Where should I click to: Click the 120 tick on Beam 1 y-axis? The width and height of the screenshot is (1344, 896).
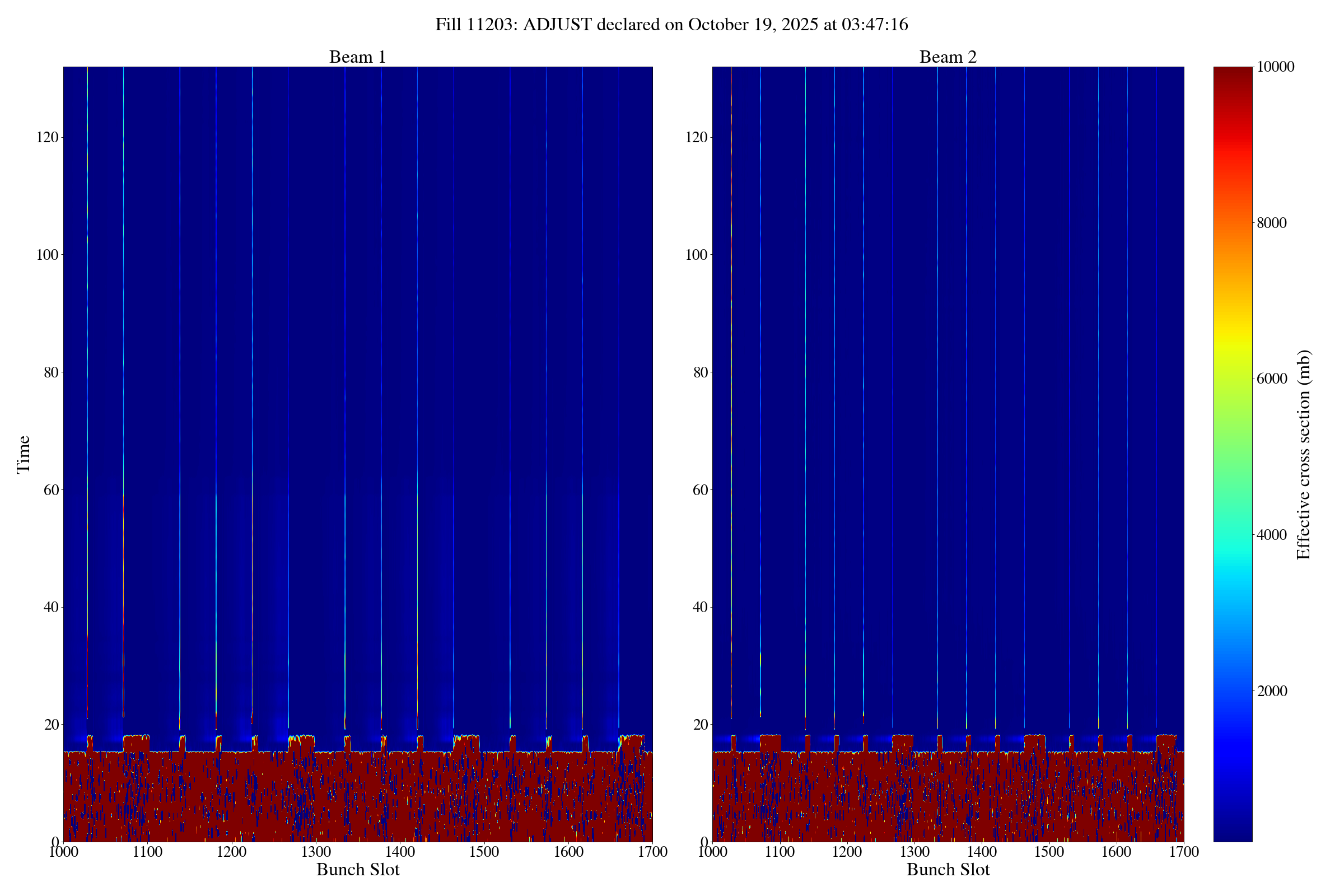click(48, 137)
